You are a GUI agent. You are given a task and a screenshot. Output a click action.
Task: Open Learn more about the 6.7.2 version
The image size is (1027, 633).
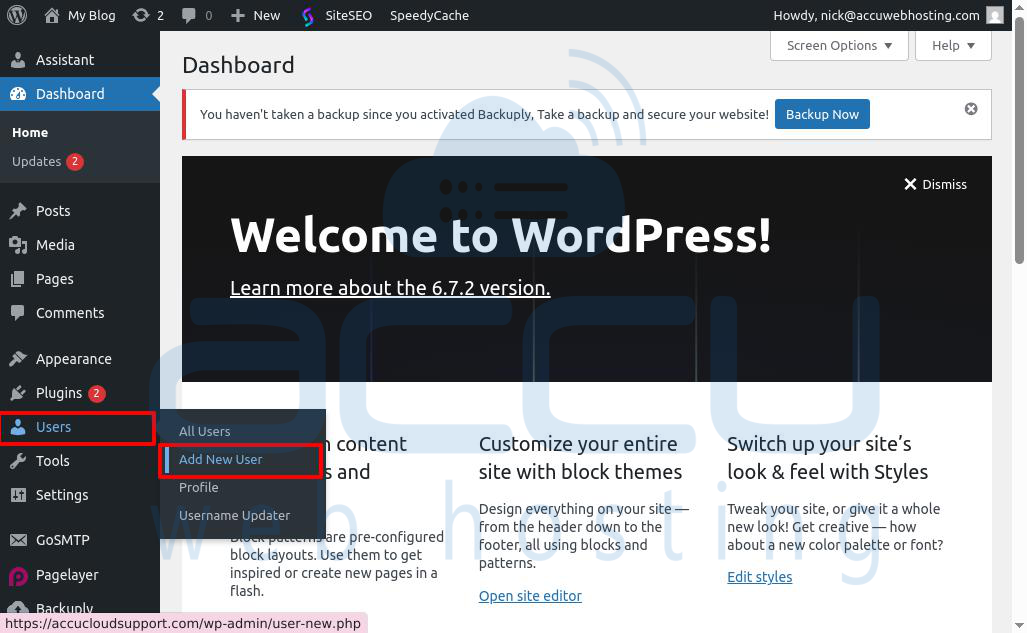pos(390,288)
